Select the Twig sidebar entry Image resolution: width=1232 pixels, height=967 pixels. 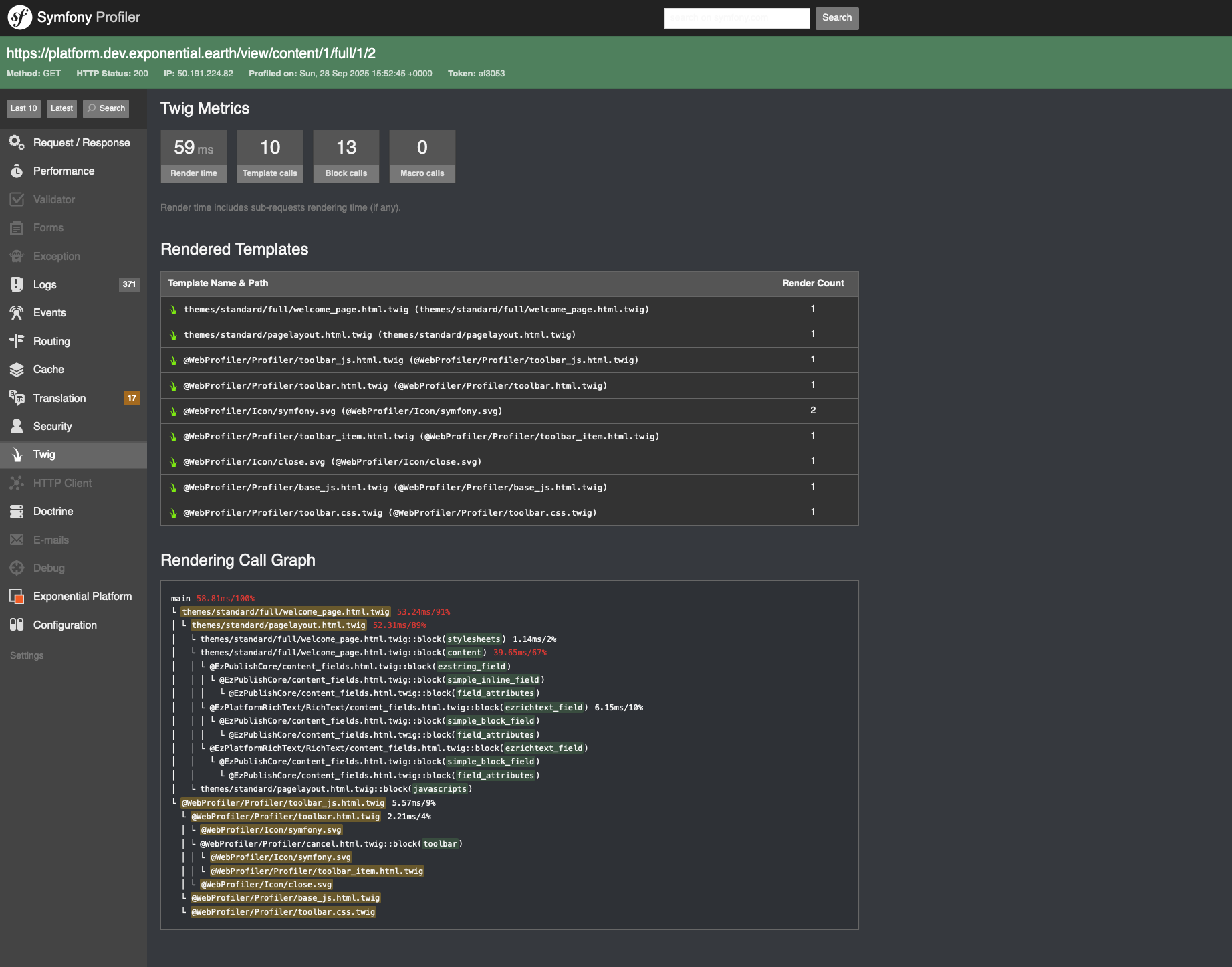(x=44, y=455)
